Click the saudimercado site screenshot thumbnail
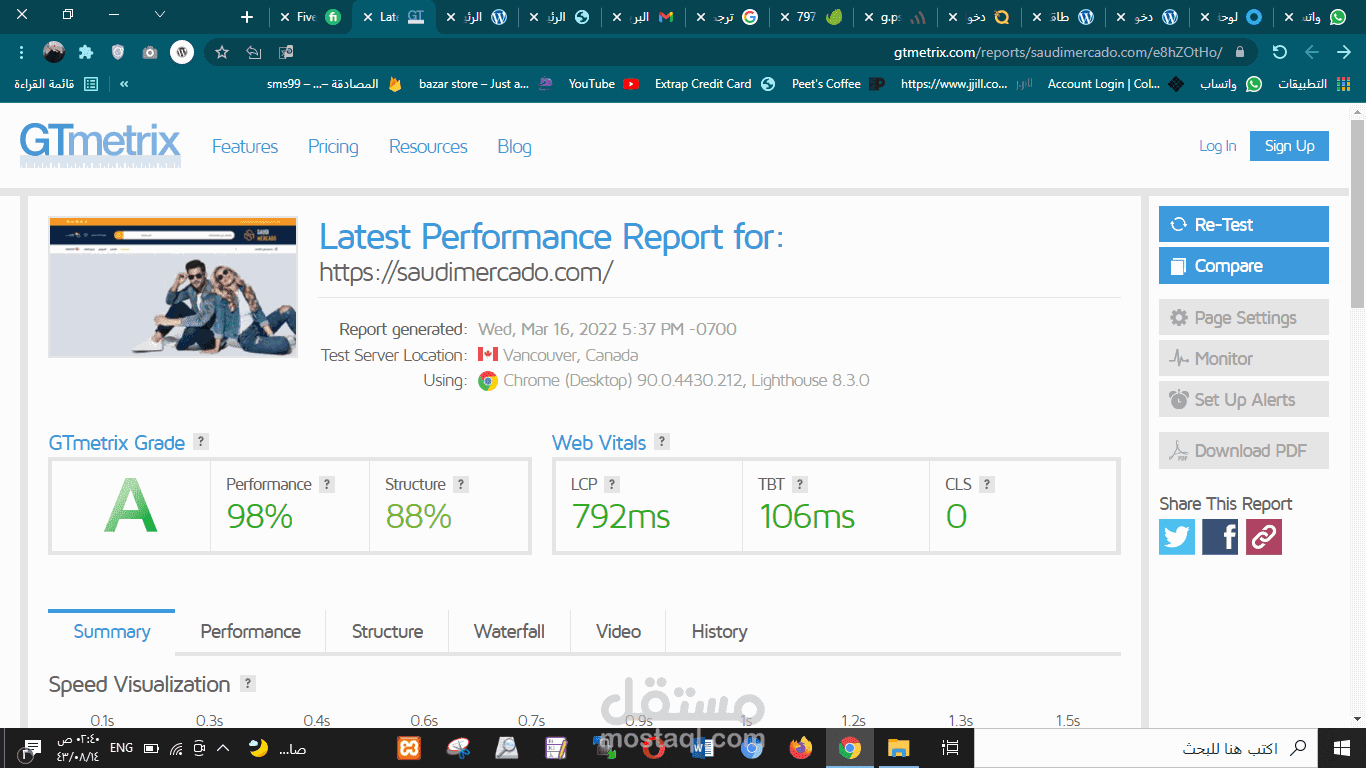The image size is (1366, 768). coord(173,286)
